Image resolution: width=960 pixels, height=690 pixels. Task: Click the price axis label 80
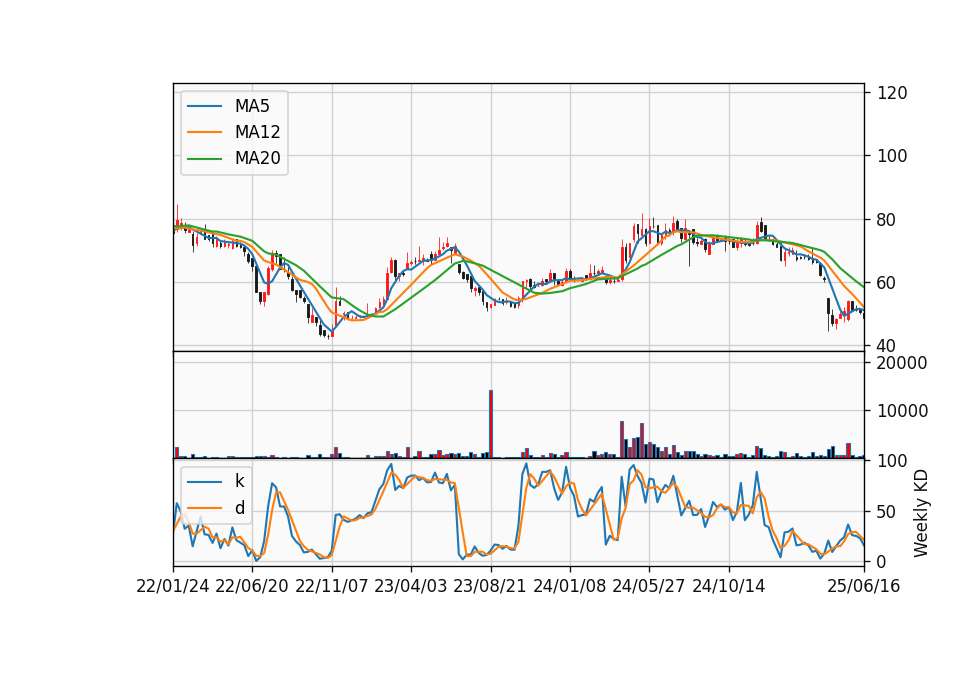pos(886,220)
